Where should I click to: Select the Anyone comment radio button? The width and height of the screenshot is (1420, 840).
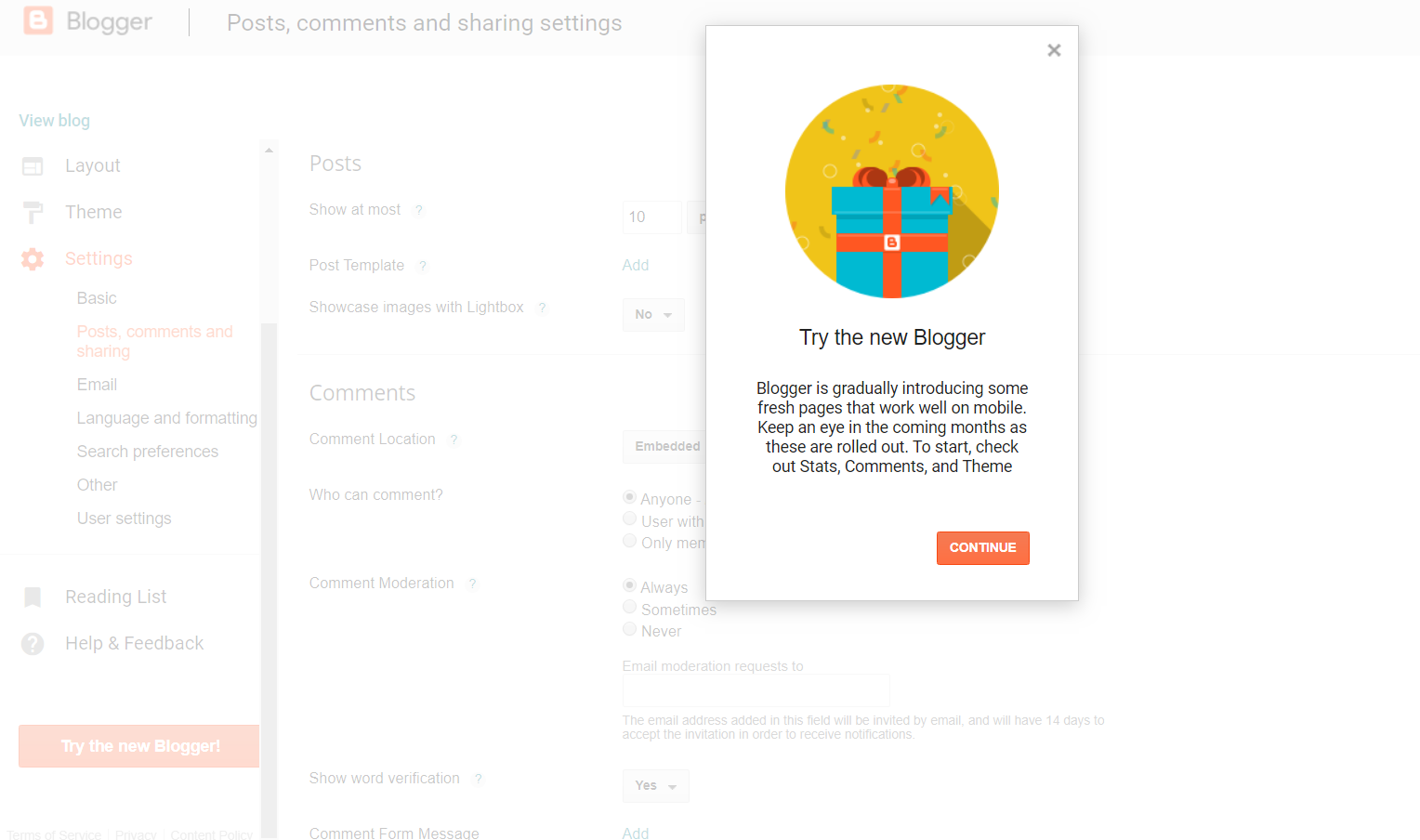point(629,497)
